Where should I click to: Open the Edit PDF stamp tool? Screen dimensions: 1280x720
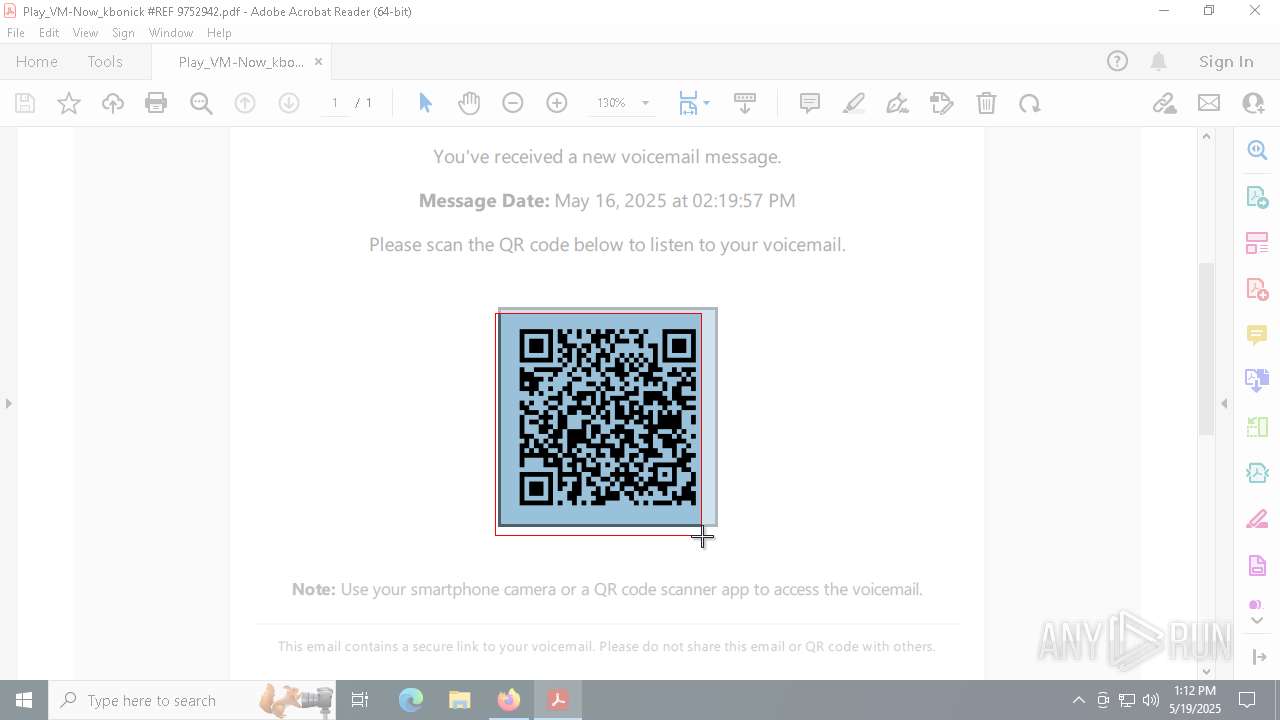click(x=942, y=103)
